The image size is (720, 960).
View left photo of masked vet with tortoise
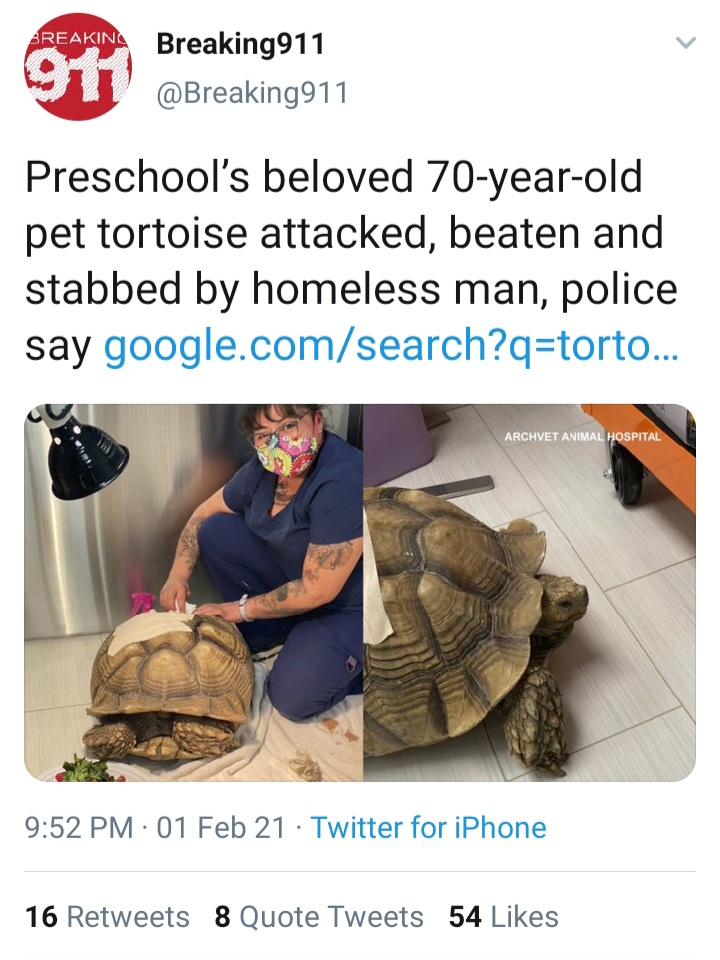coord(193,593)
